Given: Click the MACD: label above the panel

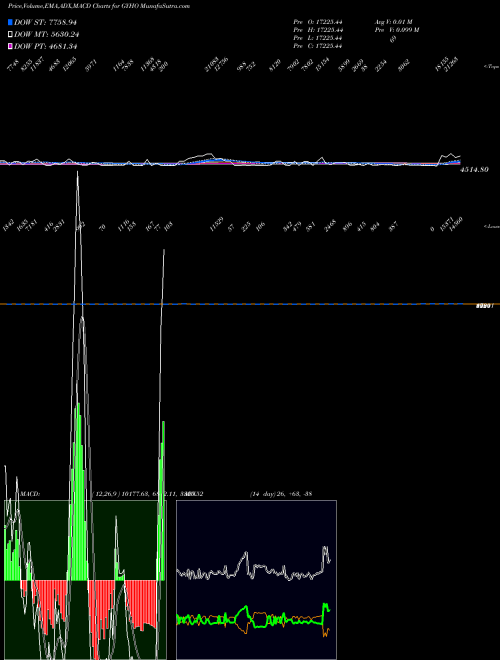Looking at the screenshot, I should 30,494.
